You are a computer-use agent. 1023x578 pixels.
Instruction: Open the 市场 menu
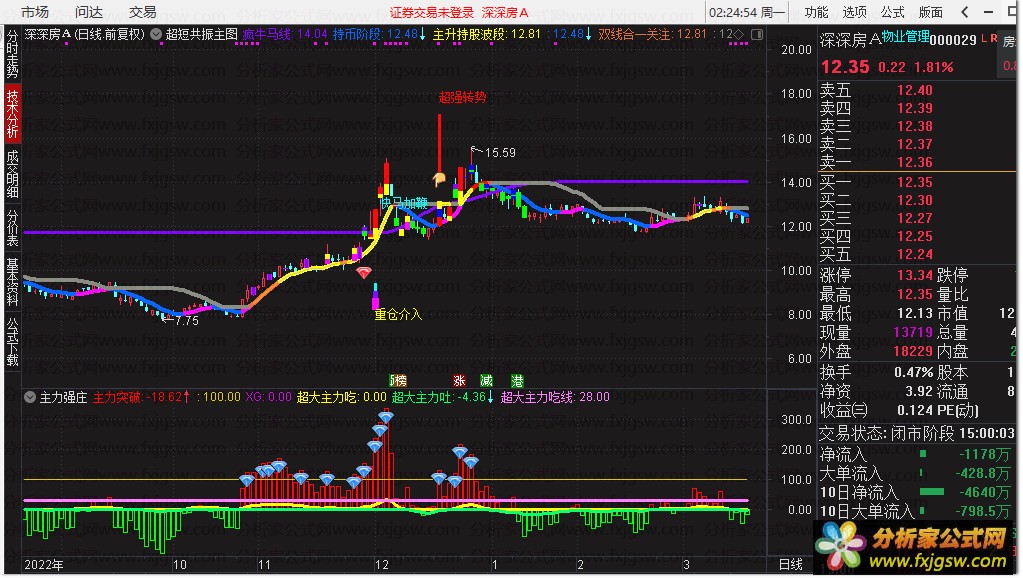click(x=35, y=12)
